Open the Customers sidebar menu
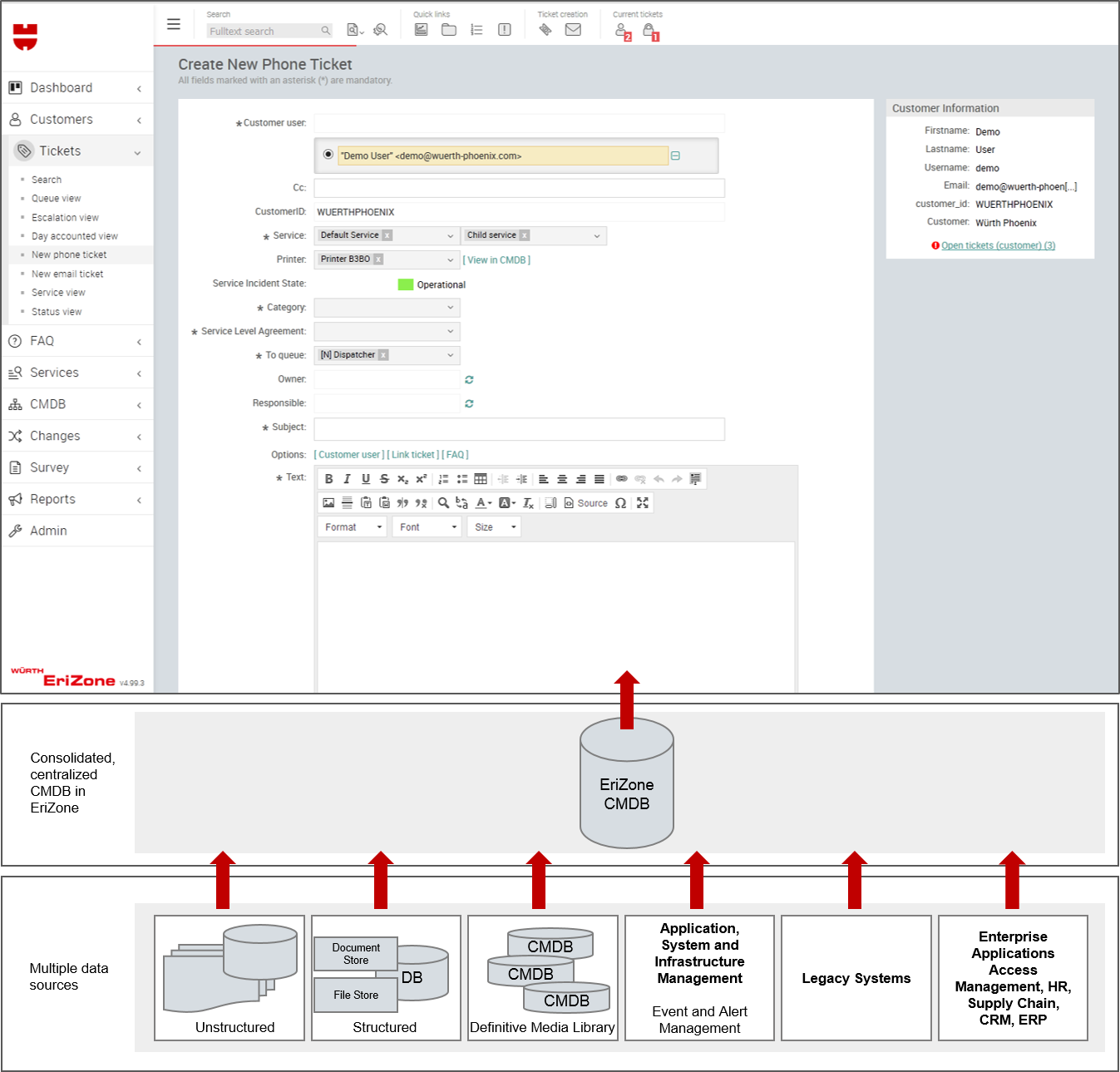This screenshot has width=1120, height=1072. coord(77,120)
